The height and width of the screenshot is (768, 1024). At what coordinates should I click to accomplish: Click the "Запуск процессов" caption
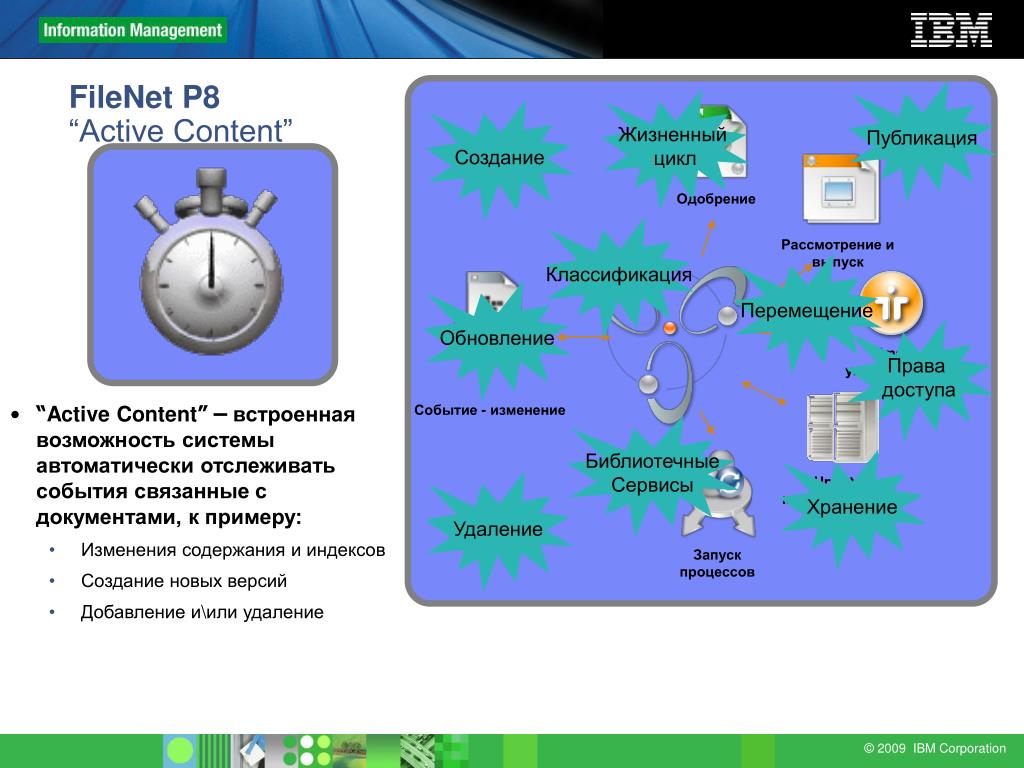[x=717, y=564]
